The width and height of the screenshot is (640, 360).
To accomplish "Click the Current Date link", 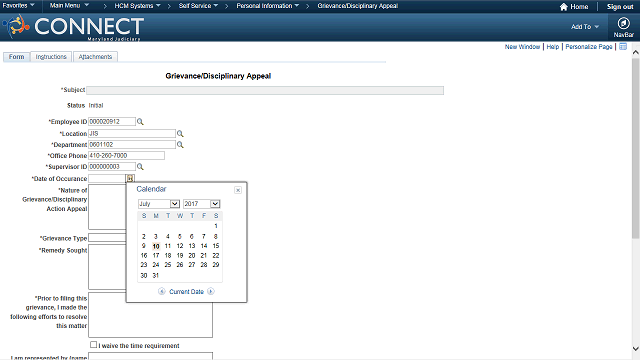I will (x=186, y=291).
